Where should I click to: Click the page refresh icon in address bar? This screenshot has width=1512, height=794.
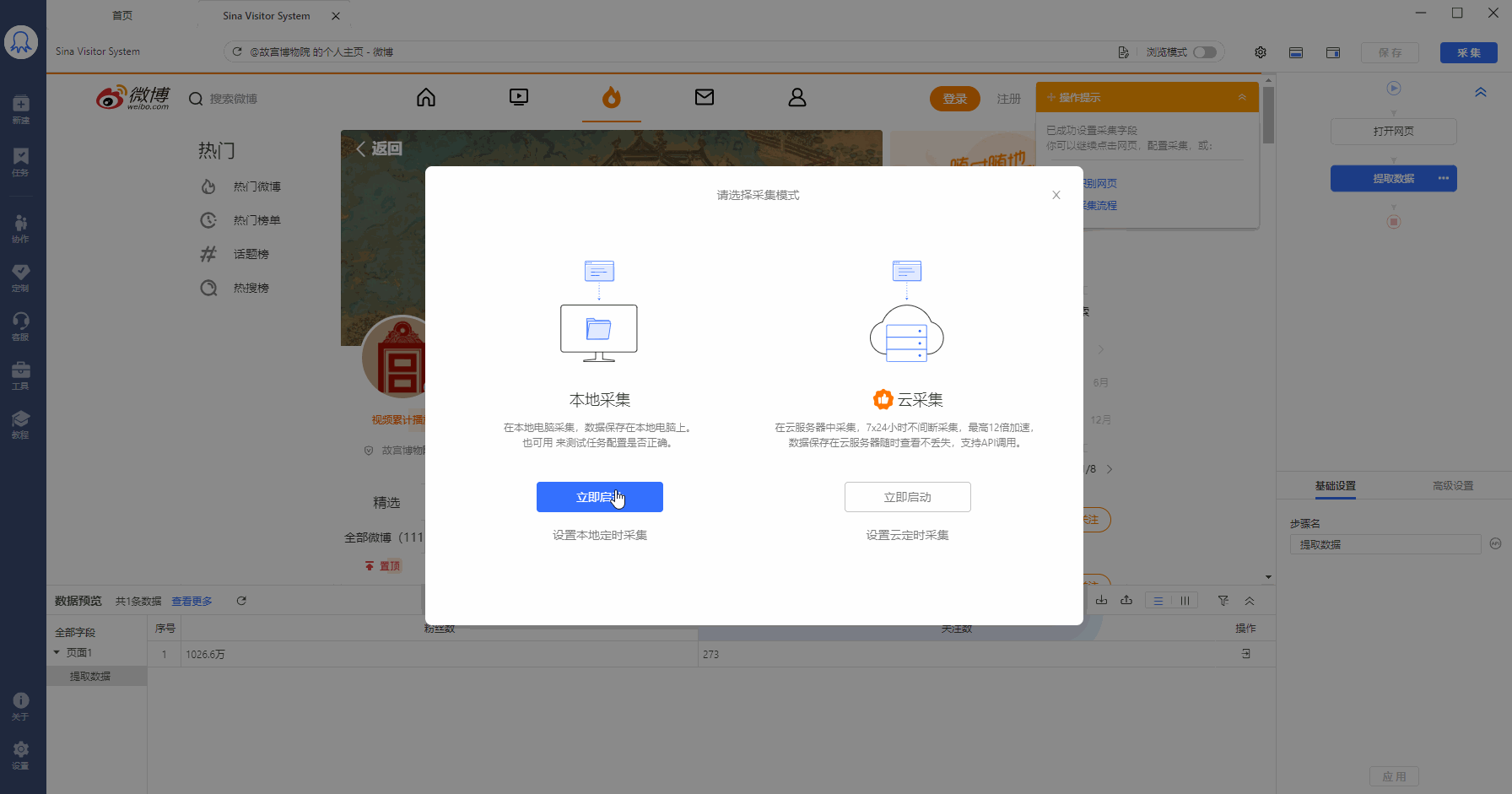(x=238, y=51)
